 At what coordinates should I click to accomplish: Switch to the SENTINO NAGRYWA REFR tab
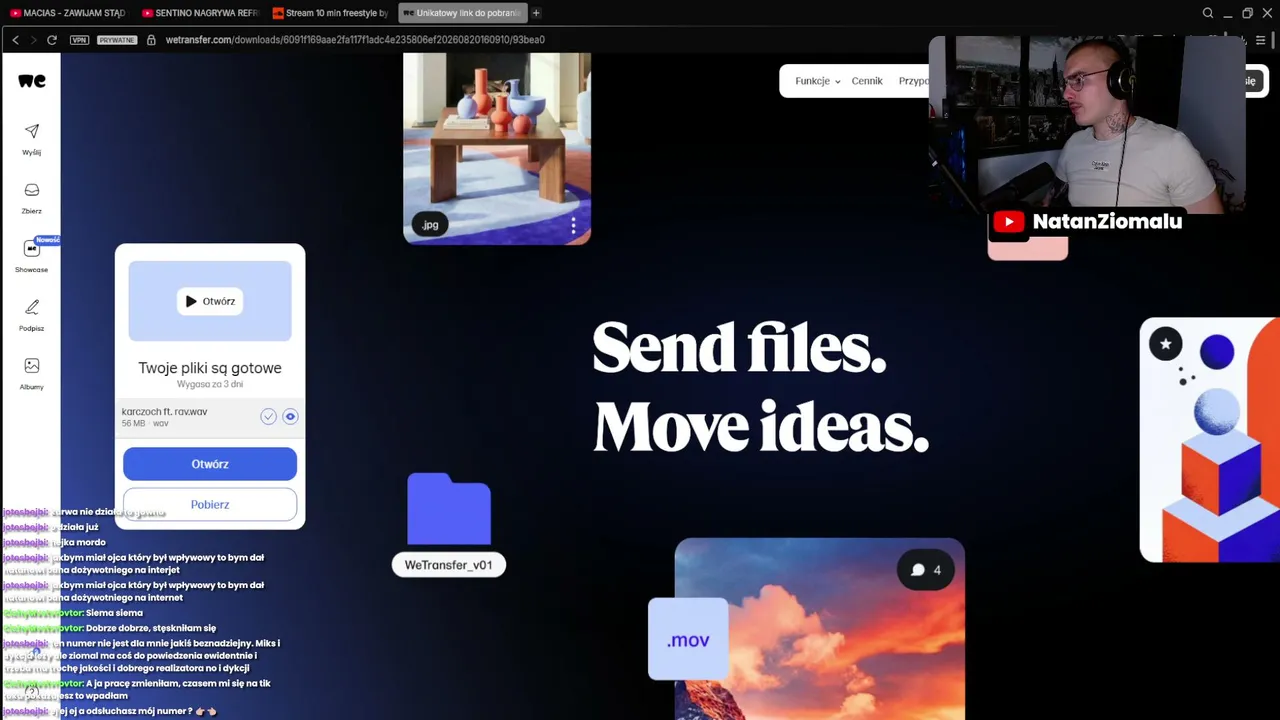coord(200,13)
